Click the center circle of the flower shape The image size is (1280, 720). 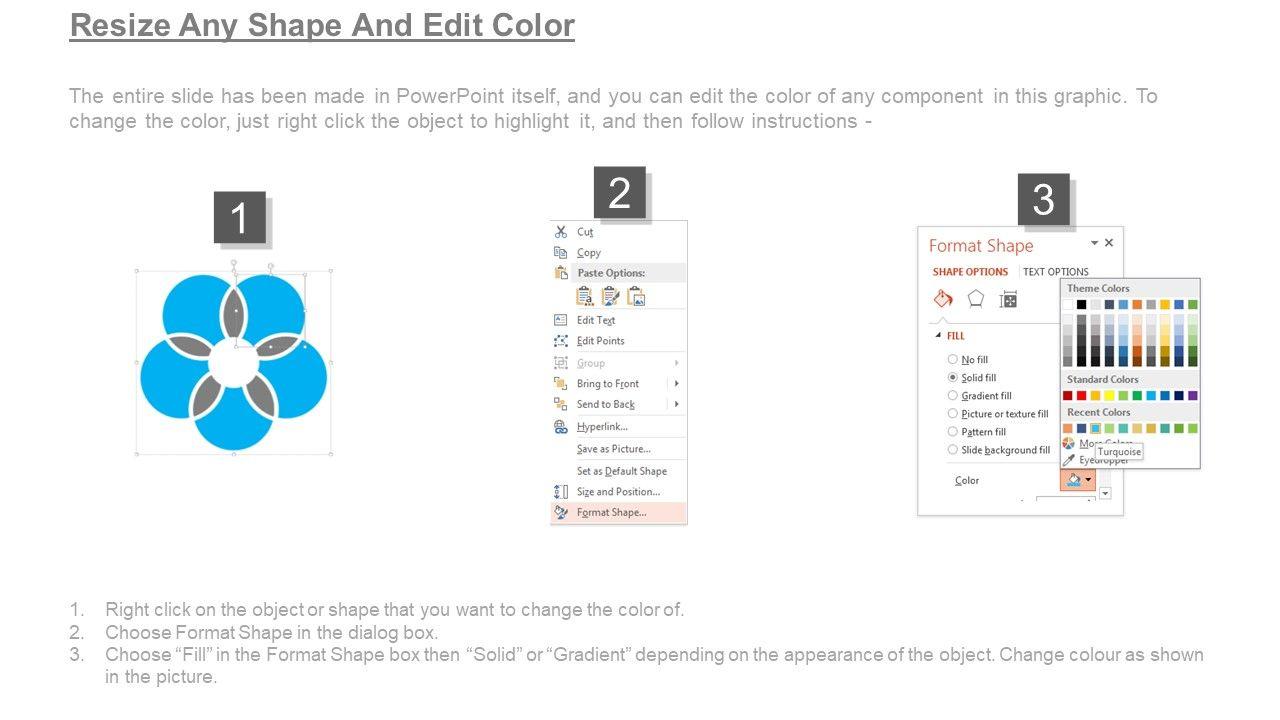click(x=233, y=363)
